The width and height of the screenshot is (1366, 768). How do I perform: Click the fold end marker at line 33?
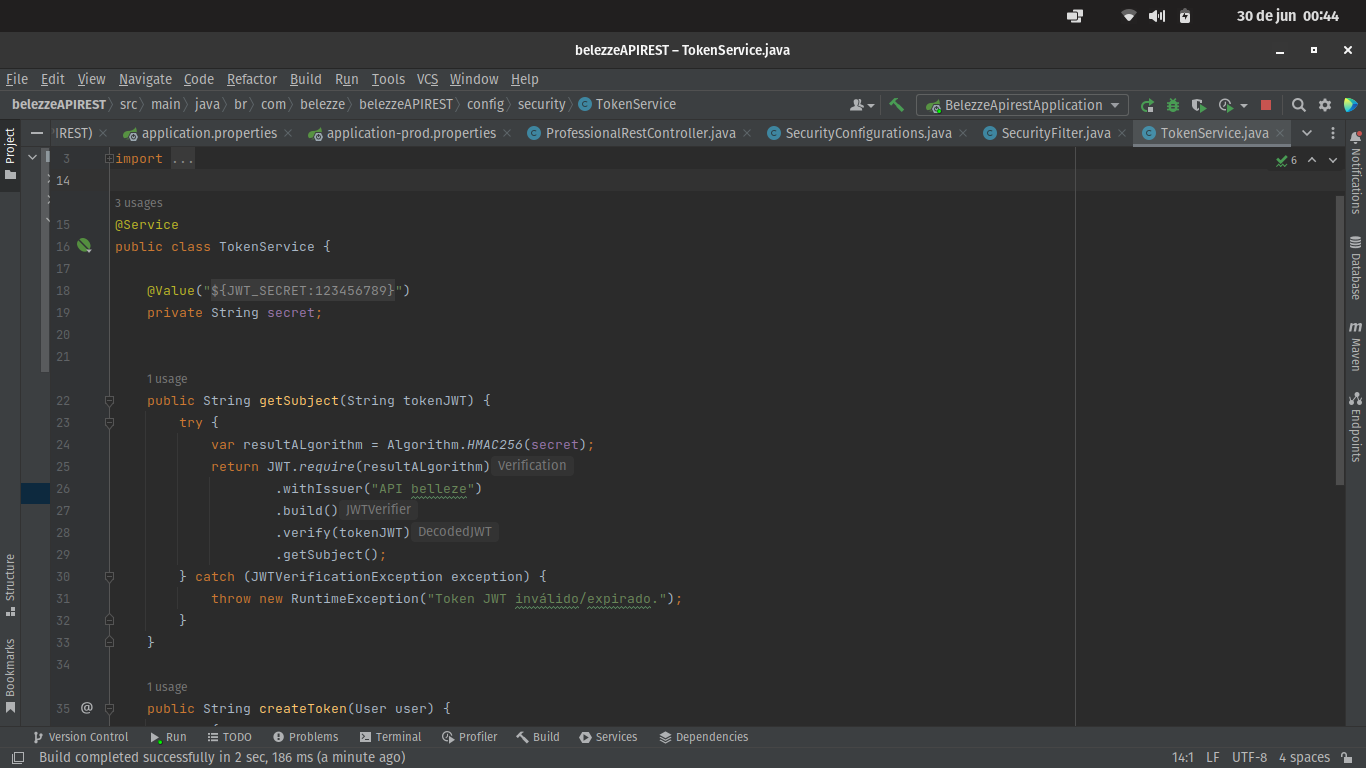click(x=109, y=643)
